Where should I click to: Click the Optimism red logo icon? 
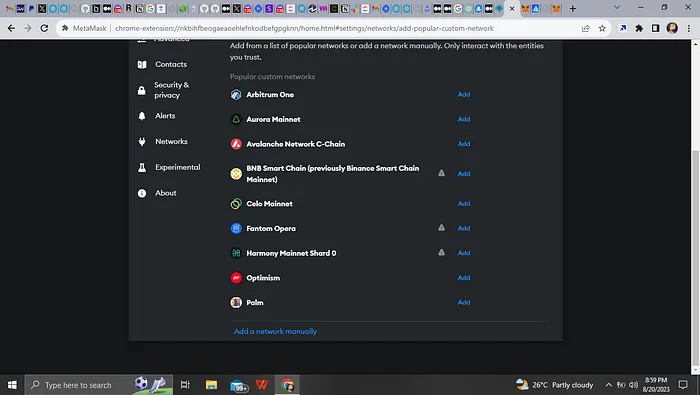click(x=236, y=278)
